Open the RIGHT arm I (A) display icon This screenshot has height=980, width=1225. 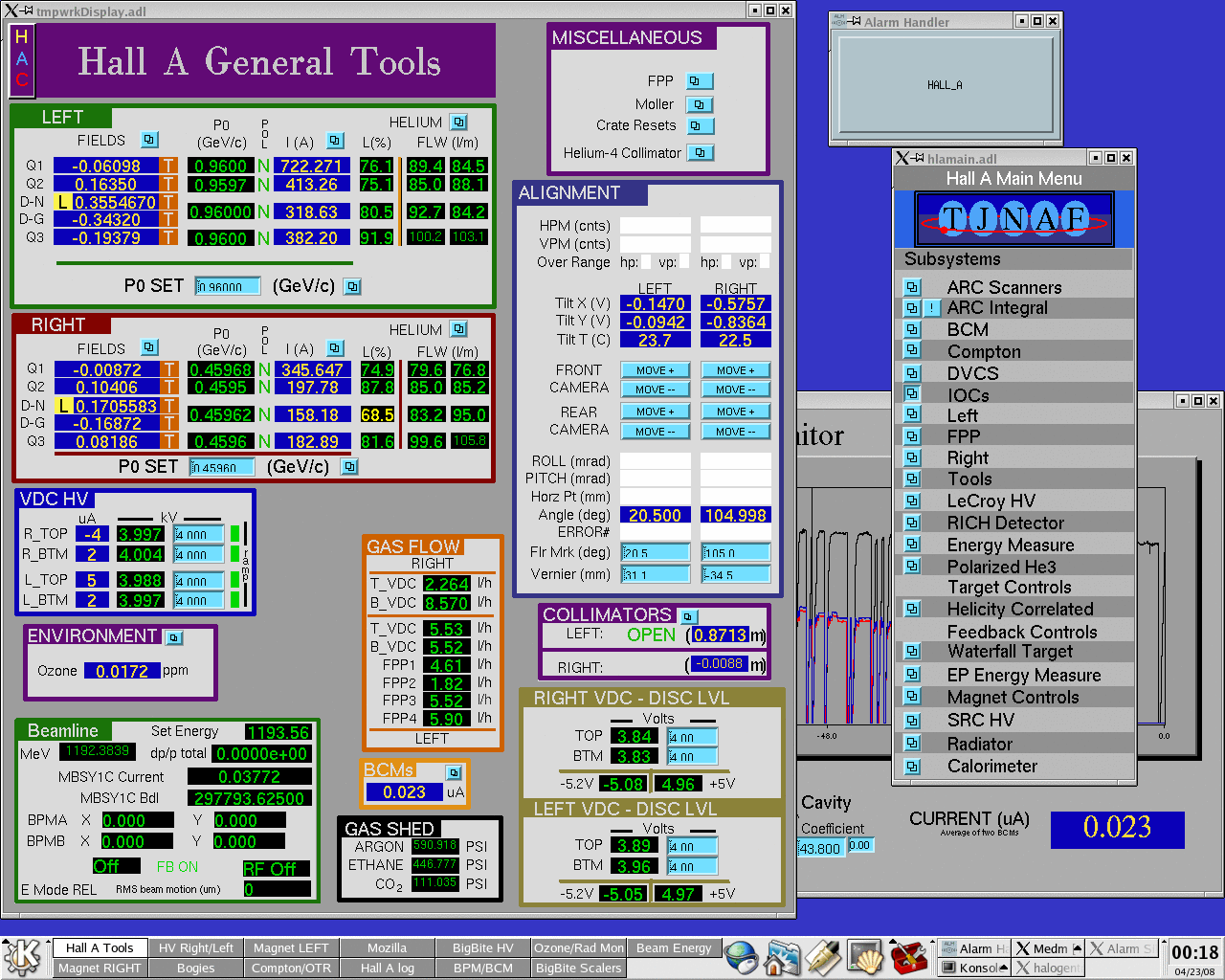[x=335, y=348]
